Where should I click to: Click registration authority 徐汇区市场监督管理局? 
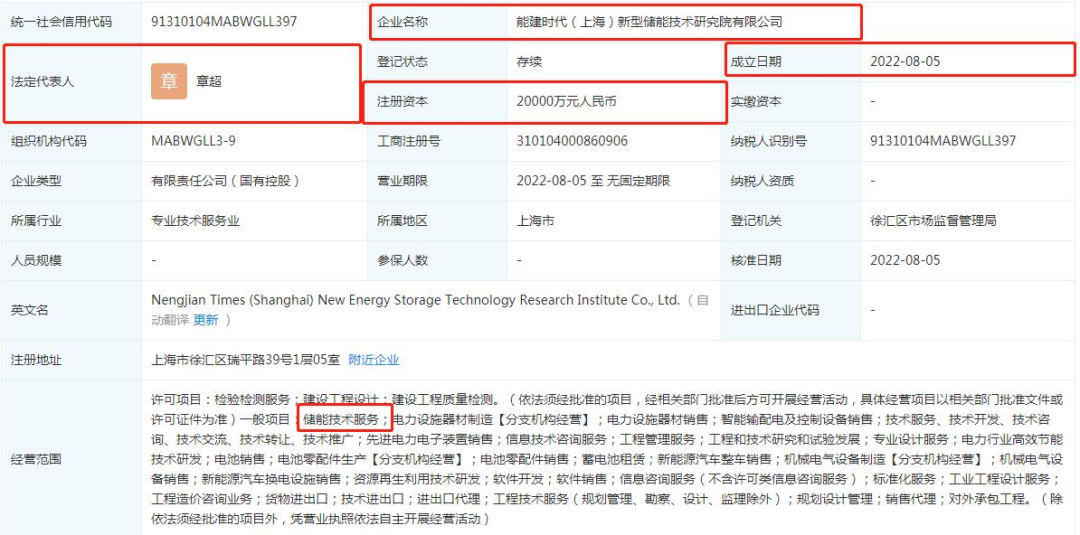coord(933,221)
